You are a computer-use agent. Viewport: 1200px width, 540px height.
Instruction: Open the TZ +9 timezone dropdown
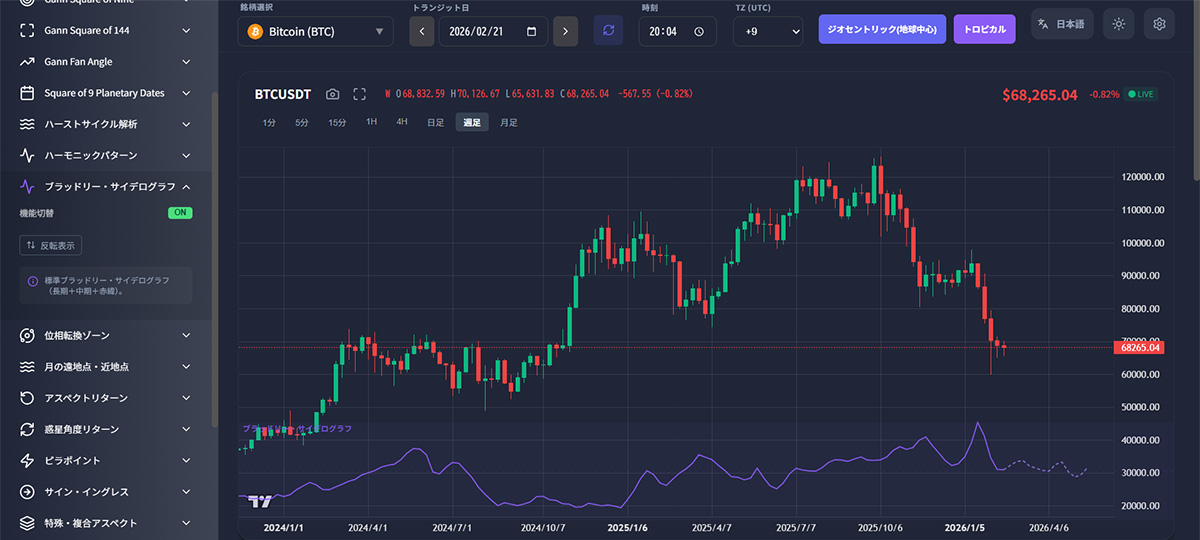click(768, 31)
